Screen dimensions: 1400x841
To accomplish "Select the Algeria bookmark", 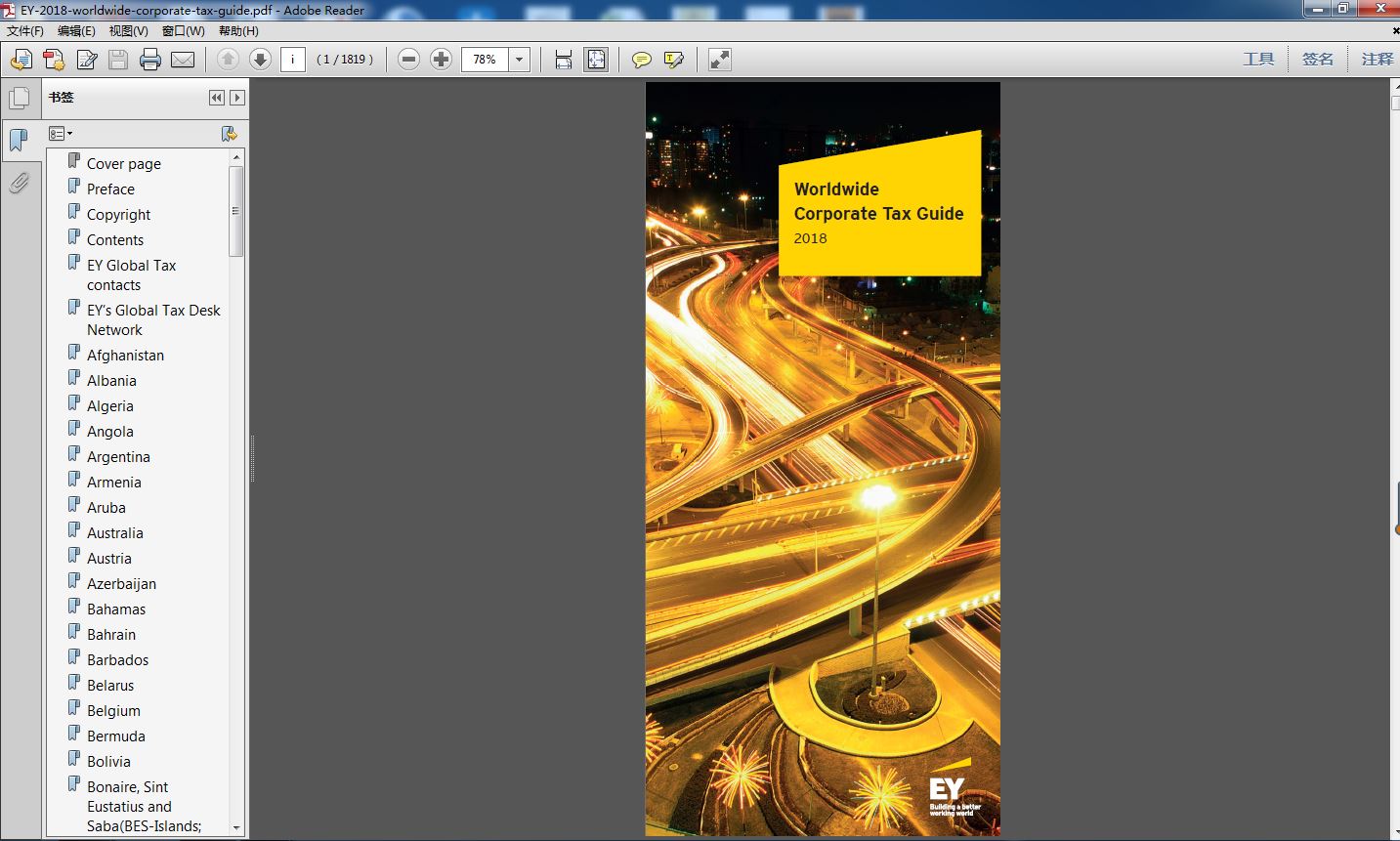I will coord(110,406).
